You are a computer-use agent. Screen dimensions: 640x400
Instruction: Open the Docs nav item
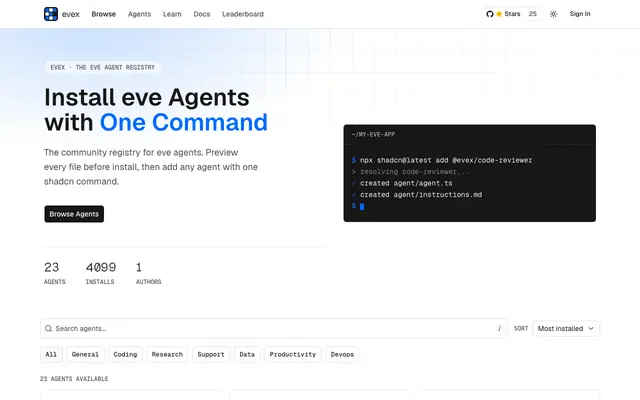pyautogui.click(x=202, y=14)
